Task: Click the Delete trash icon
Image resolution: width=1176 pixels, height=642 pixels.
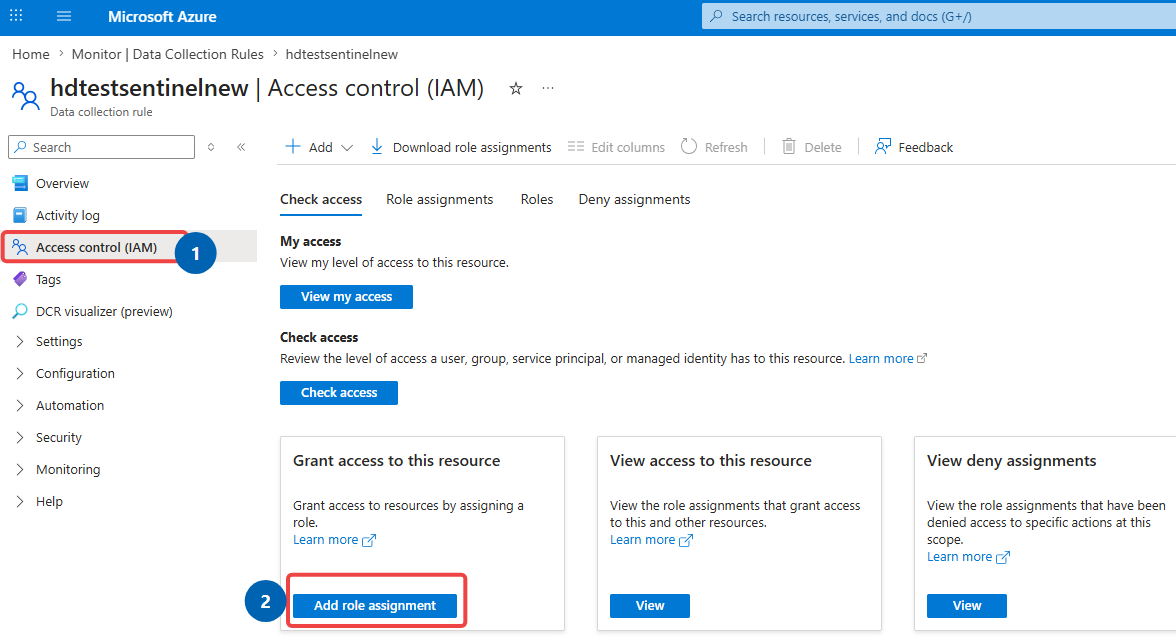Action: point(788,146)
